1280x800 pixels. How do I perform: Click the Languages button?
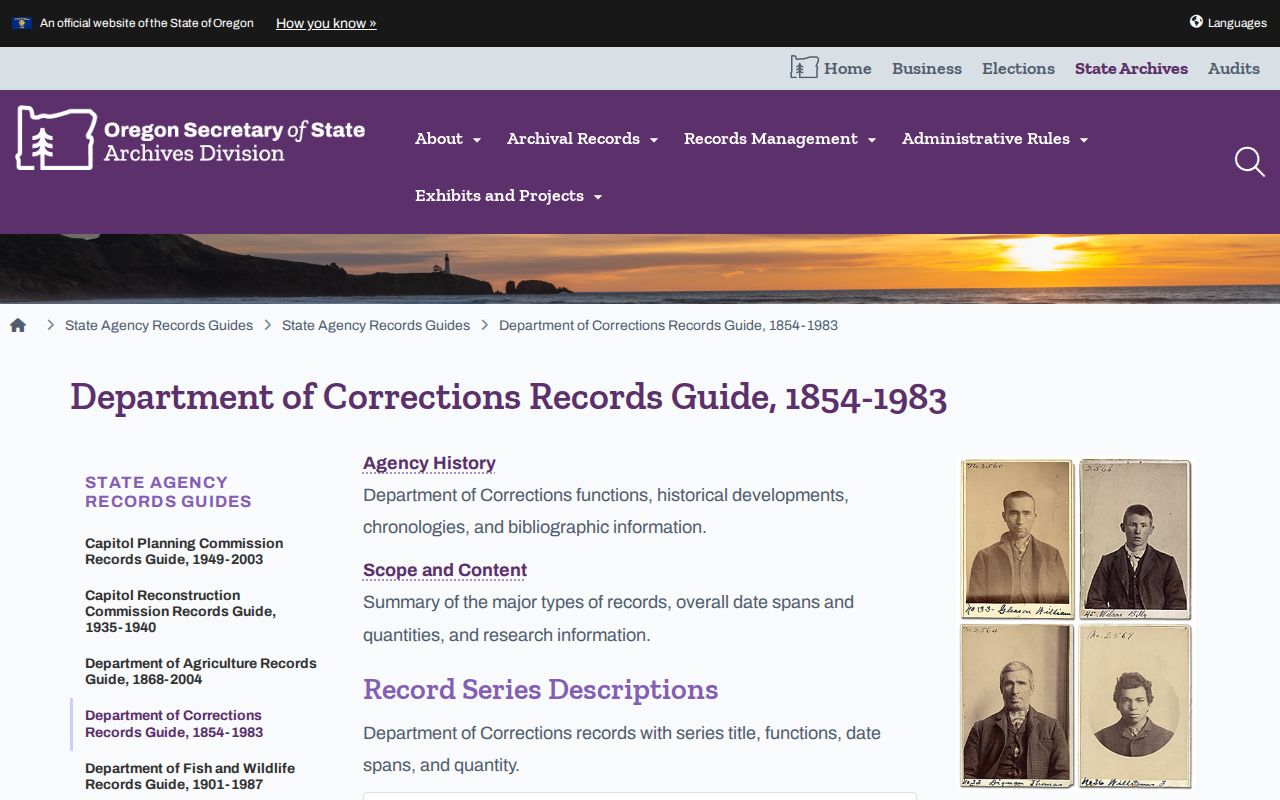(x=1228, y=23)
